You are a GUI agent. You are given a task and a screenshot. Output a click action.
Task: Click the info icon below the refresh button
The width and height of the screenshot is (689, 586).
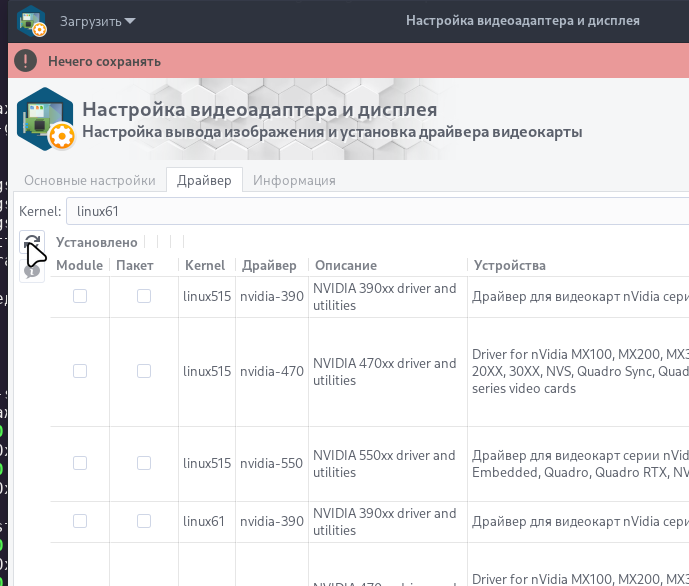(32, 270)
